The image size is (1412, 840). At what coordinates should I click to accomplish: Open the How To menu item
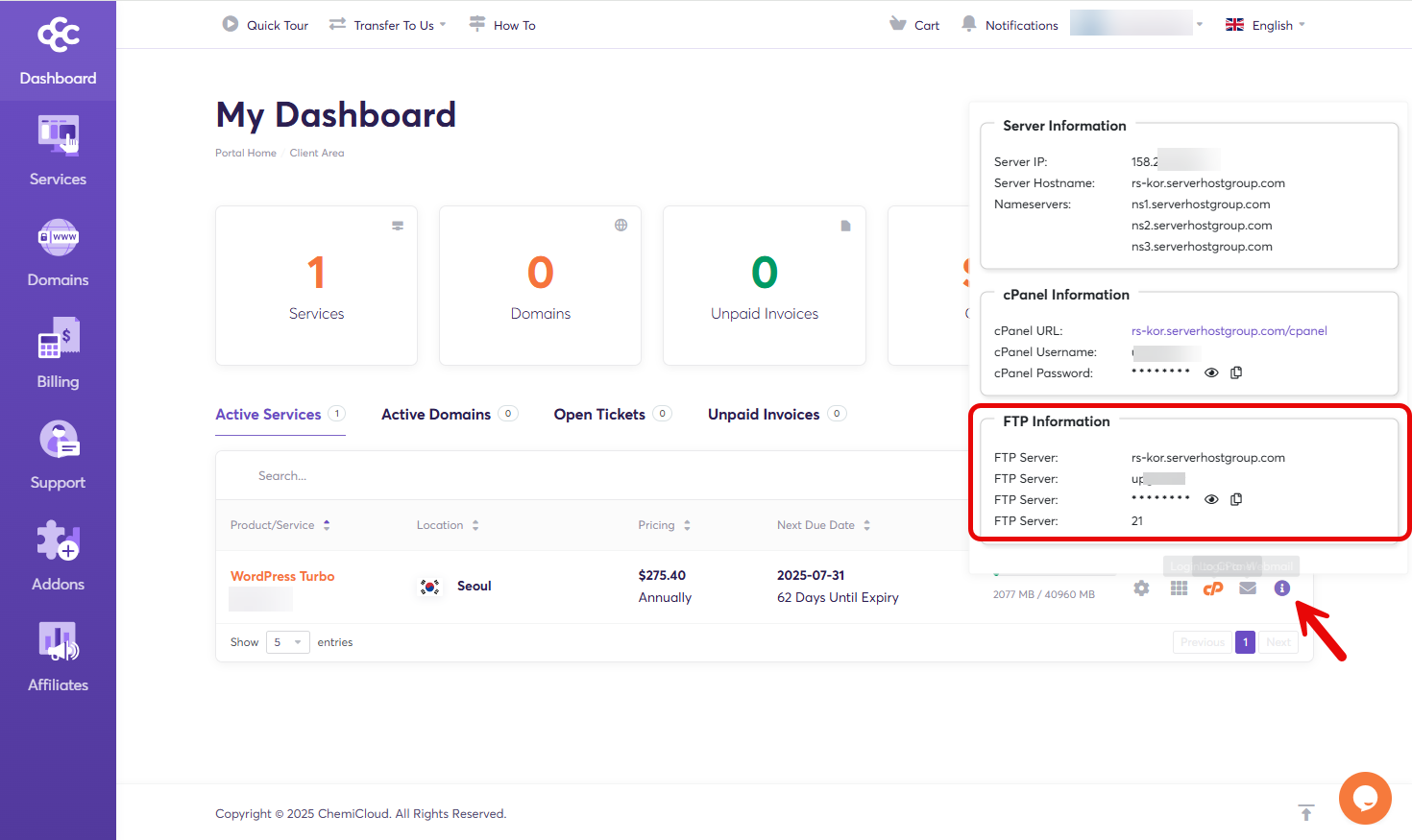click(x=502, y=25)
